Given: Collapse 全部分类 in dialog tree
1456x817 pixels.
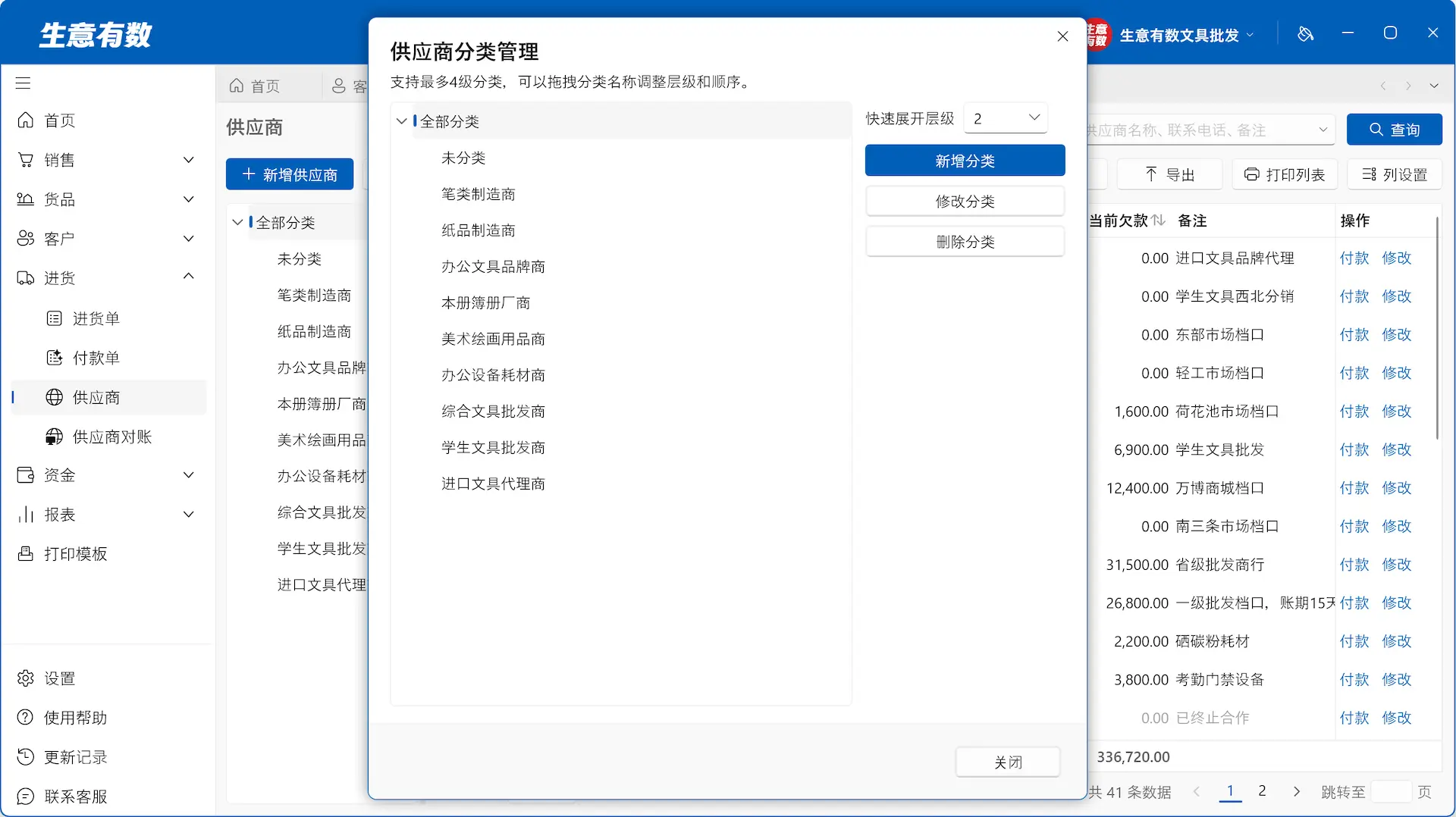Looking at the screenshot, I should (x=401, y=121).
